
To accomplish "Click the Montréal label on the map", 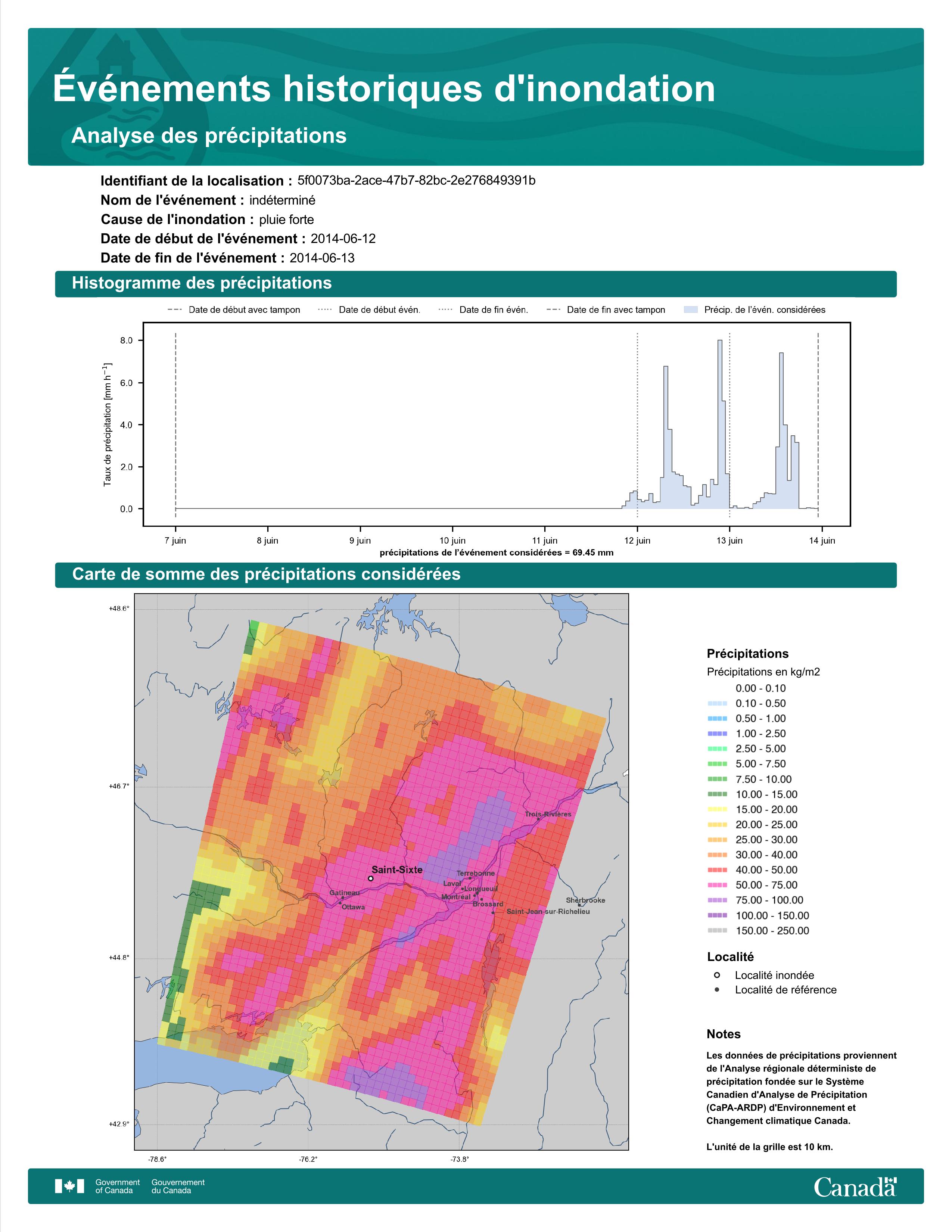I will point(456,897).
